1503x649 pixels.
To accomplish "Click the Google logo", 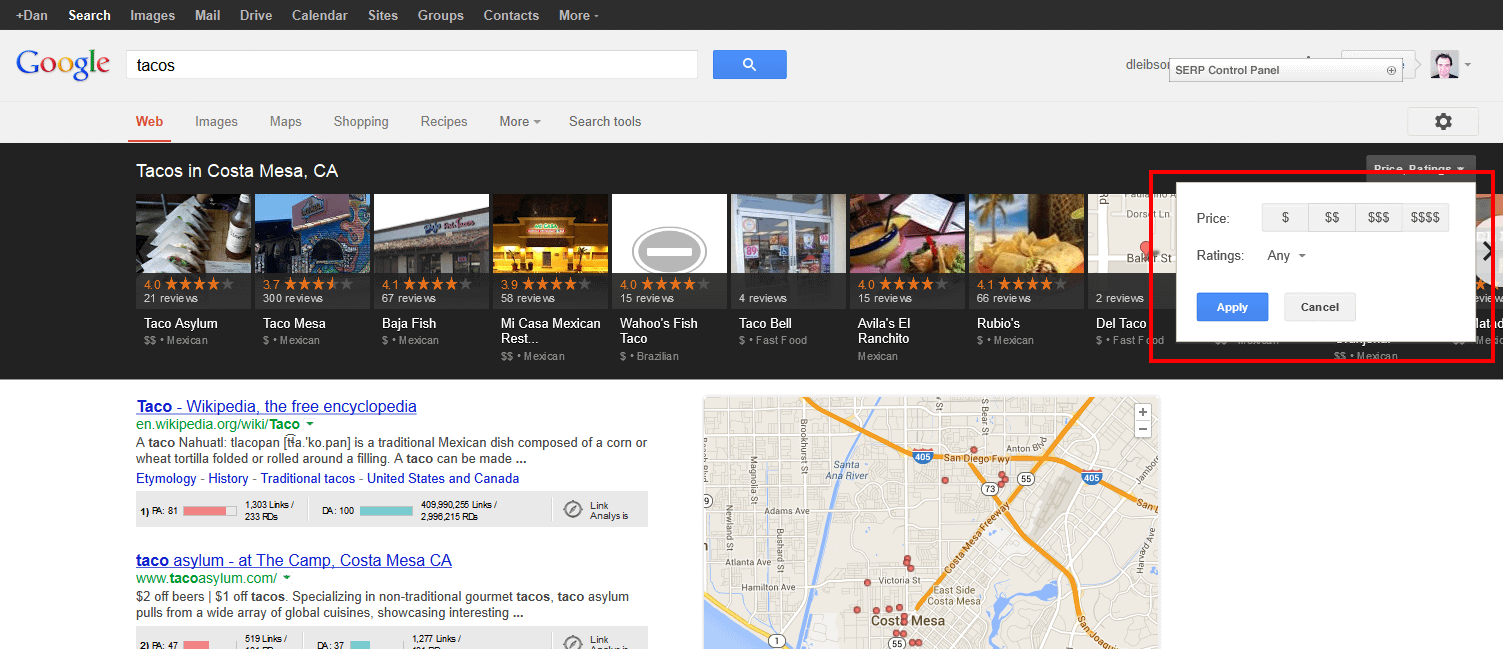I will click(63, 63).
